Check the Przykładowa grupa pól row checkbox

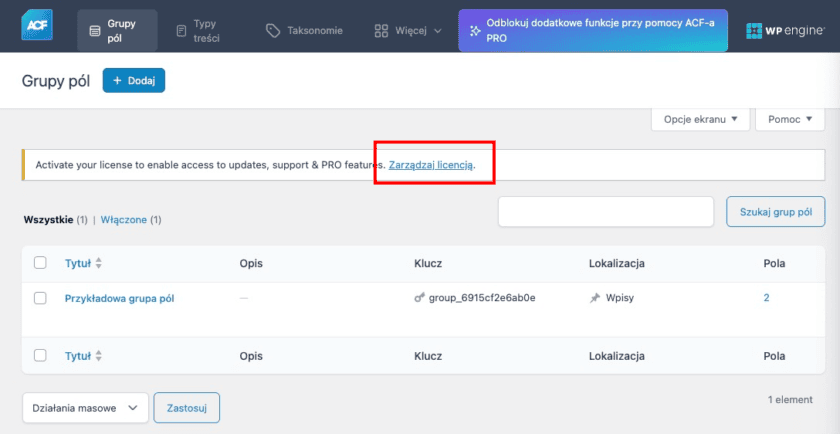point(40,298)
